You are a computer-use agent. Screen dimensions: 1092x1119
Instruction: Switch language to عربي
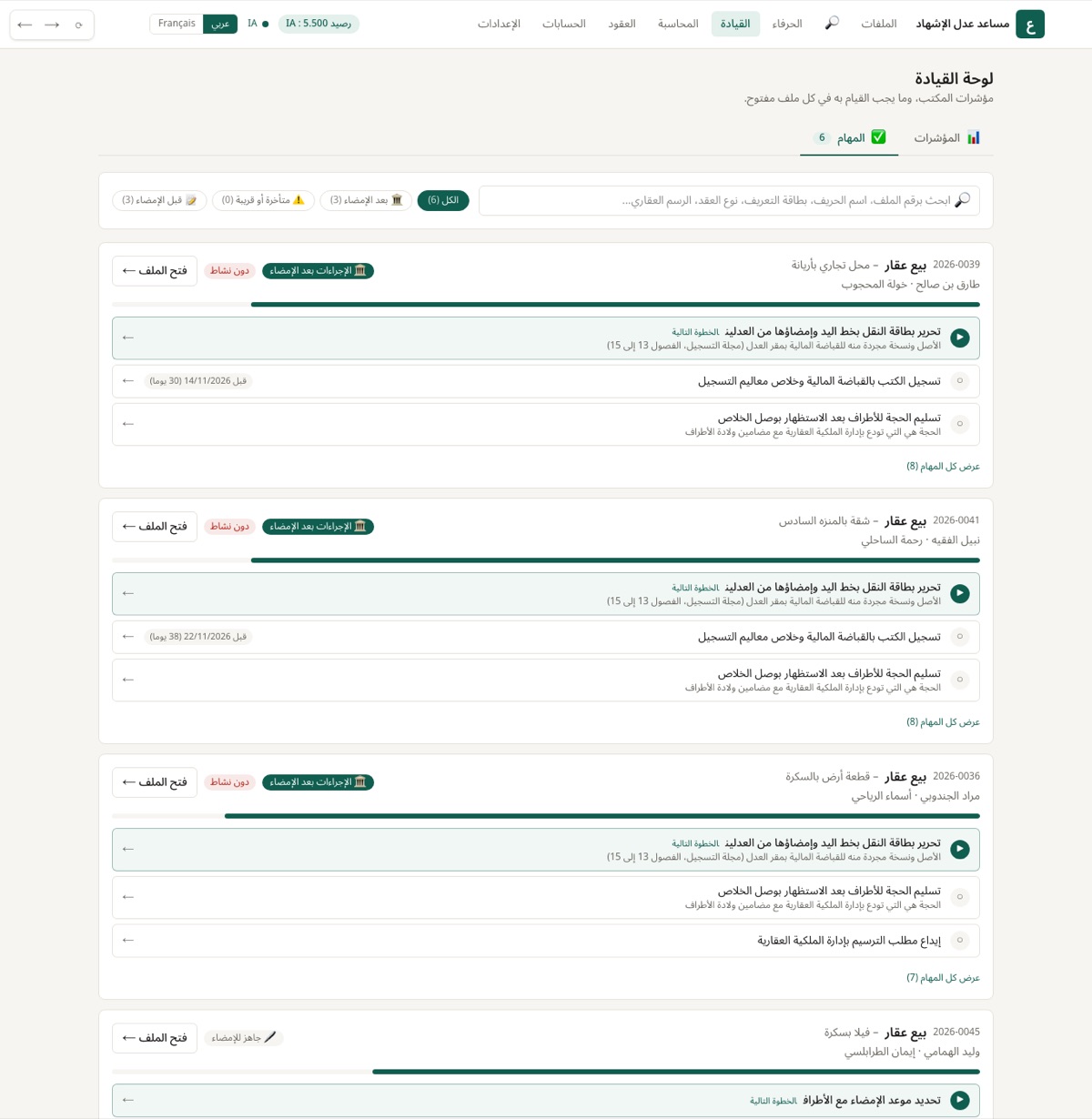tap(220, 24)
